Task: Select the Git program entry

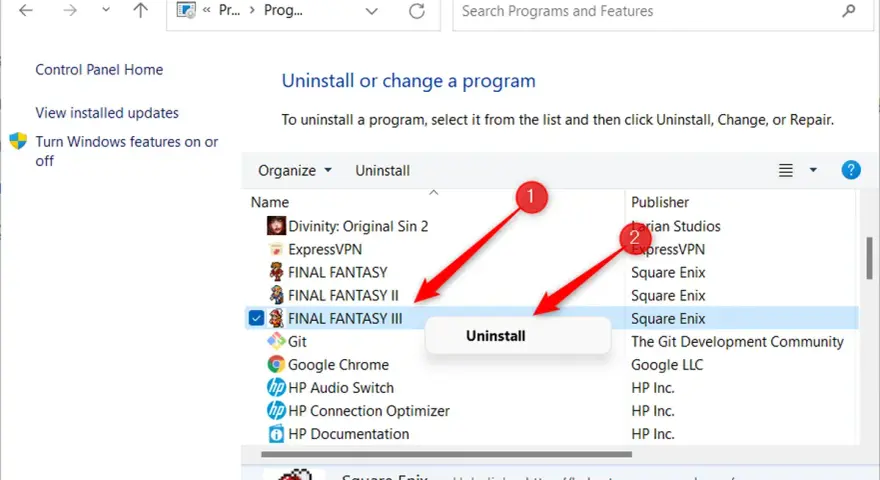Action: click(x=297, y=341)
